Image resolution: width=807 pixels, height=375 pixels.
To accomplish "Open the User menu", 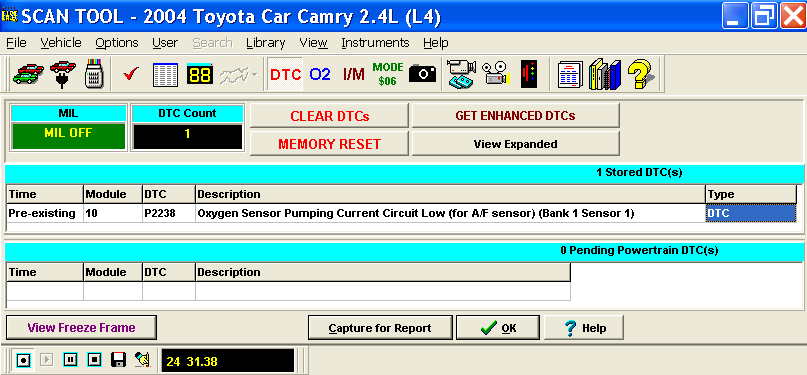I will click(165, 43).
